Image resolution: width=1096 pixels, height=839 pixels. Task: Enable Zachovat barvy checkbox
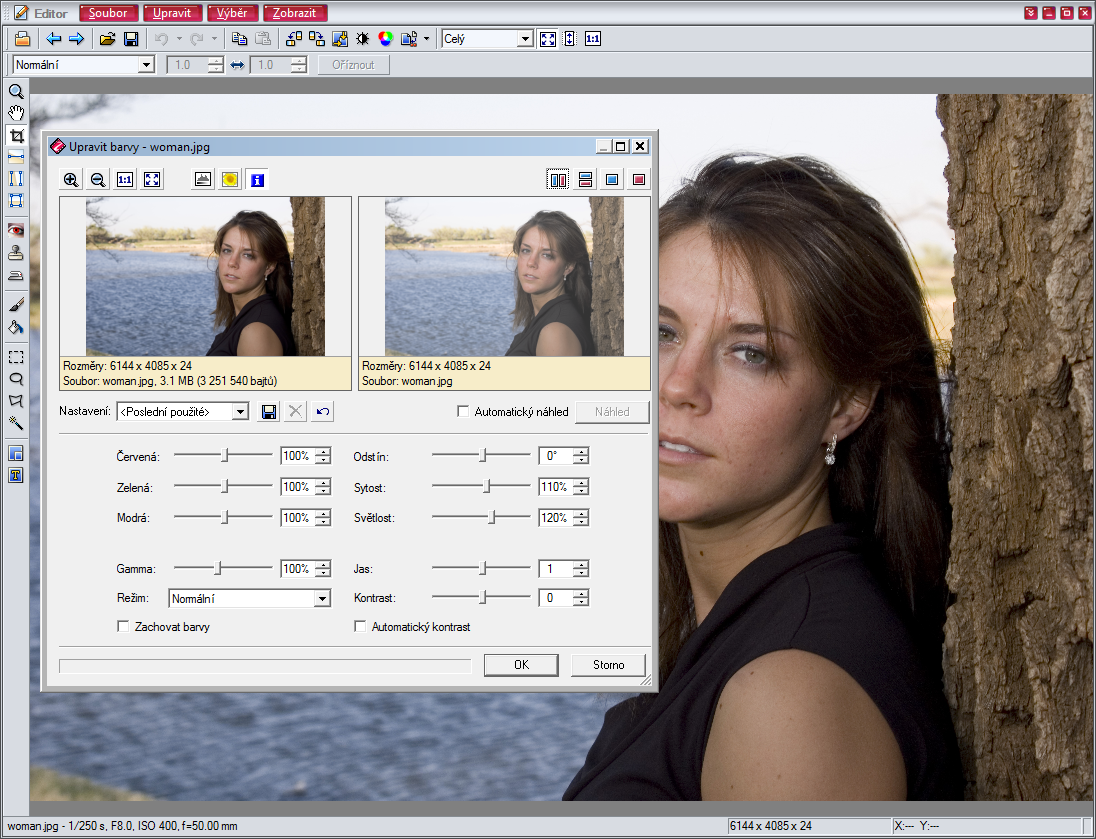(123, 626)
